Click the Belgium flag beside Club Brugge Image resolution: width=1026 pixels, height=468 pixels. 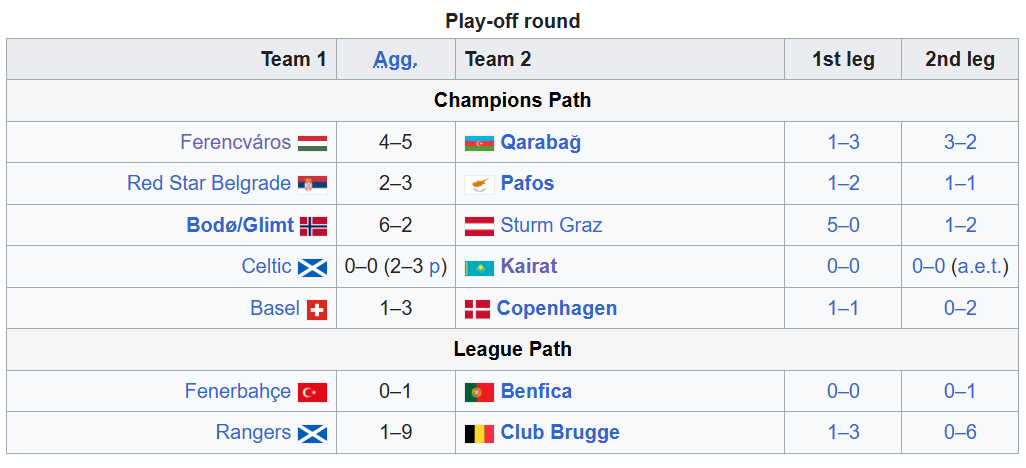(479, 434)
